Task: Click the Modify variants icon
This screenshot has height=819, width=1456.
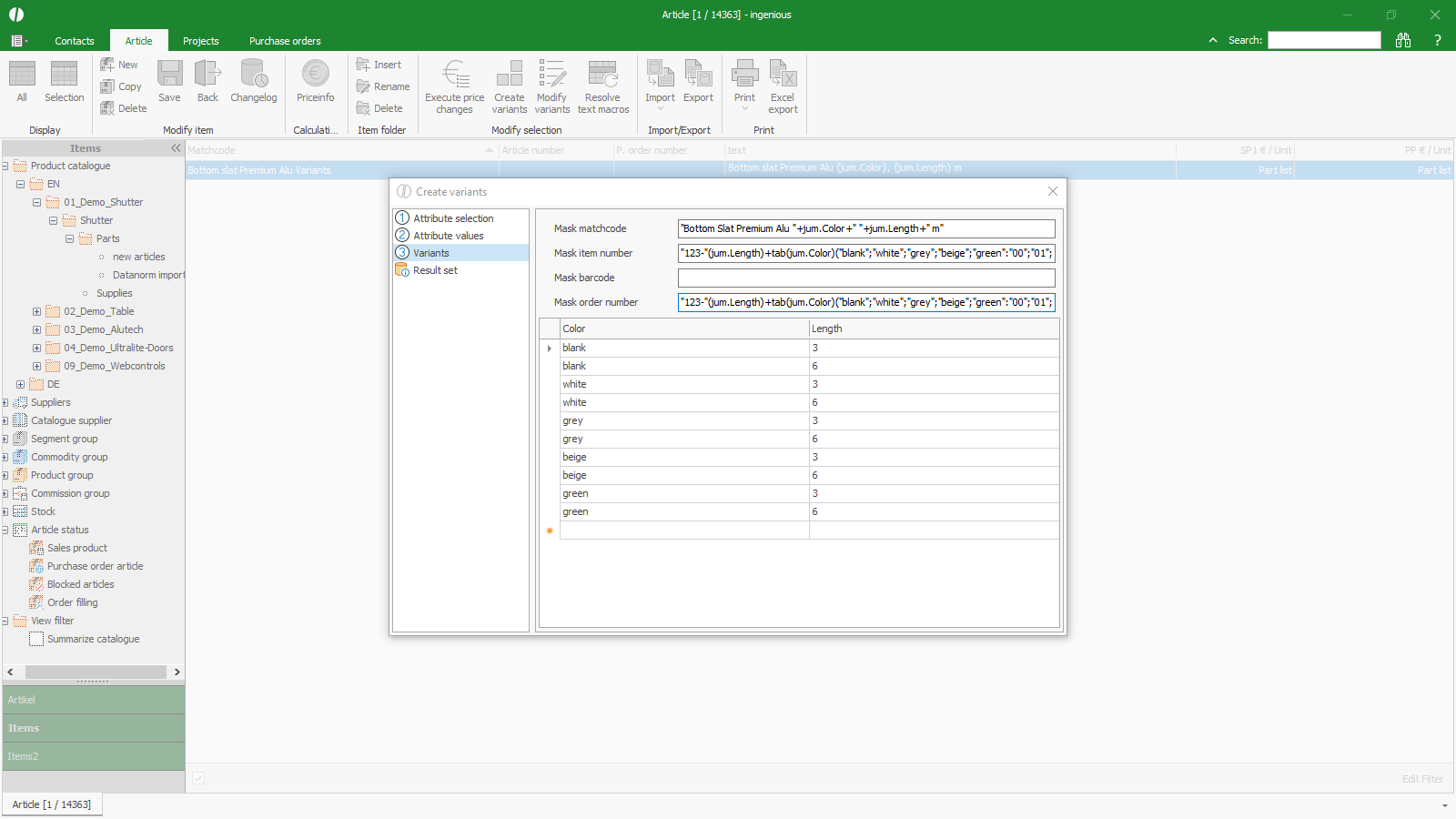Action: (551, 75)
